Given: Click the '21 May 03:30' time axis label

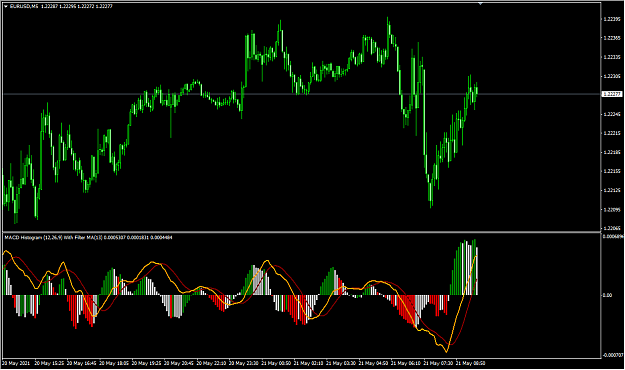Looking at the screenshot, I should [x=341, y=363].
